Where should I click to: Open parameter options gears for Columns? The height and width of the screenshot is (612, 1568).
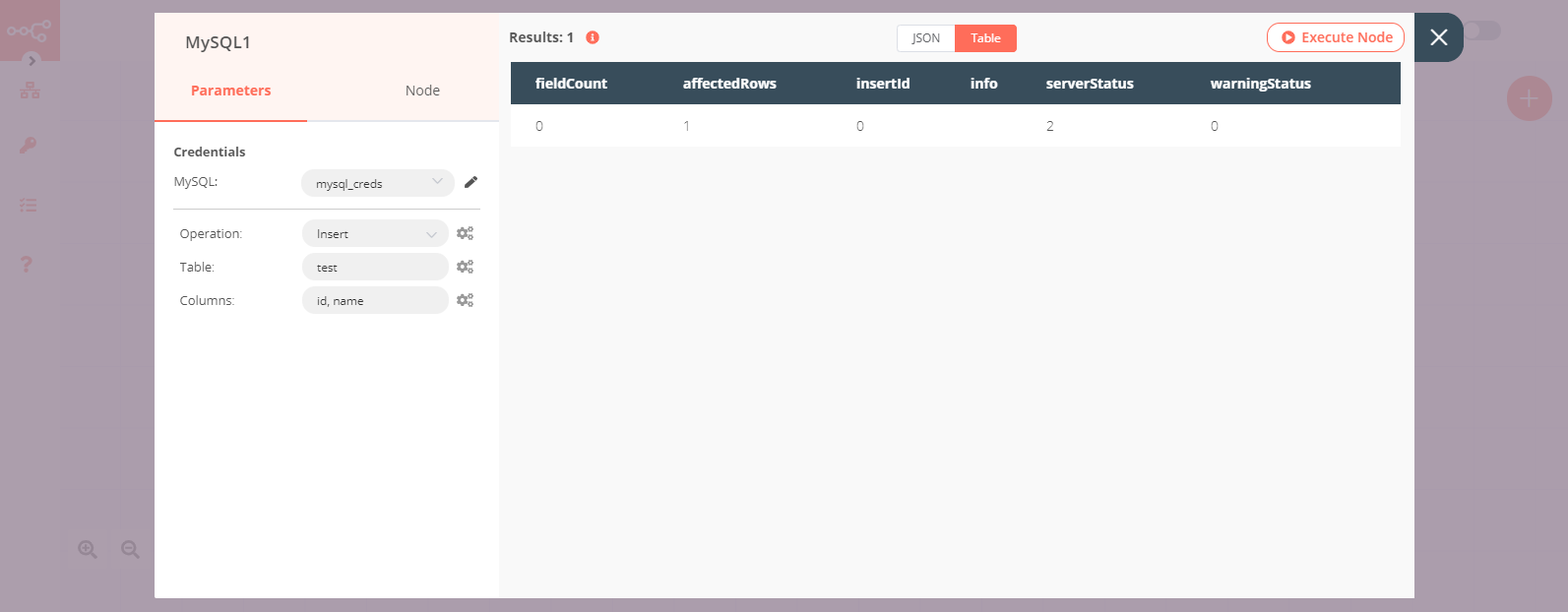(x=465, y=300)
